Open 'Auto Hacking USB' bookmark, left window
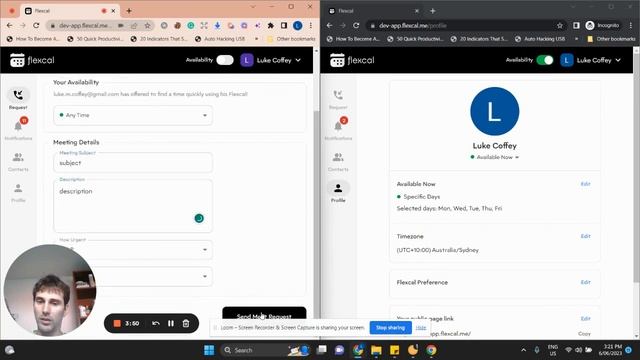640x360 pixels. pos(220,39)
